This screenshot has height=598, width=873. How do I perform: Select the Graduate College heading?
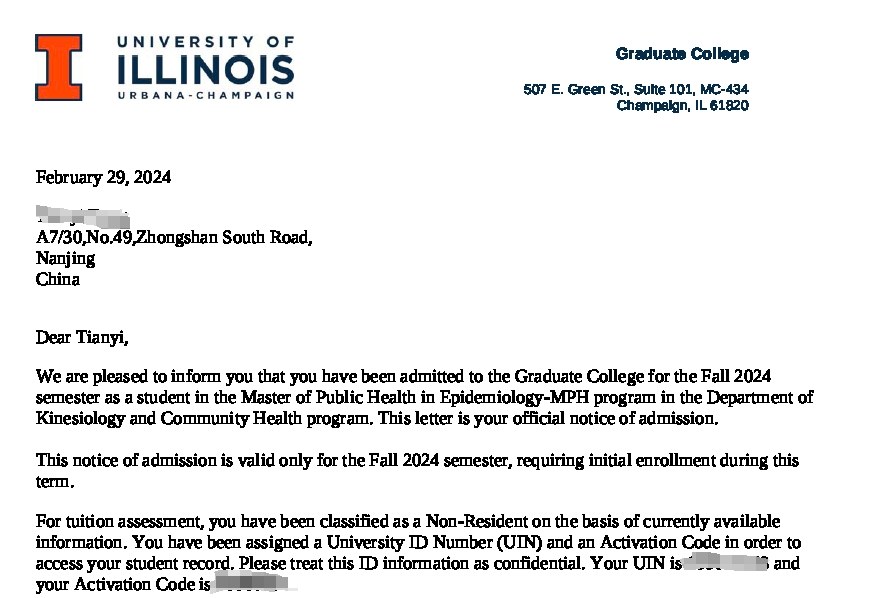[682, 54]
